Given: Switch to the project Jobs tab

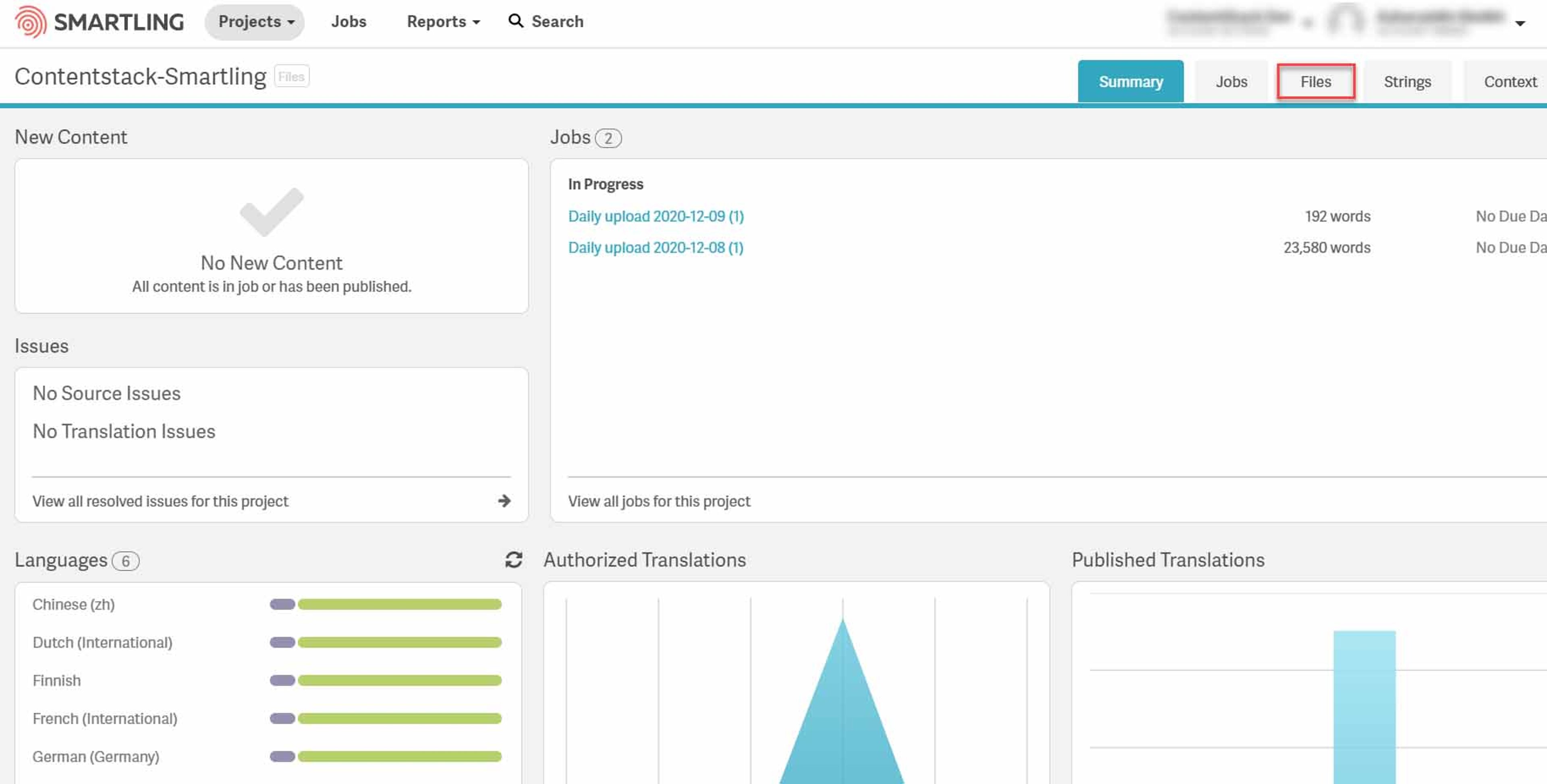Looking at the screenshot, I should coord(1232,81).
